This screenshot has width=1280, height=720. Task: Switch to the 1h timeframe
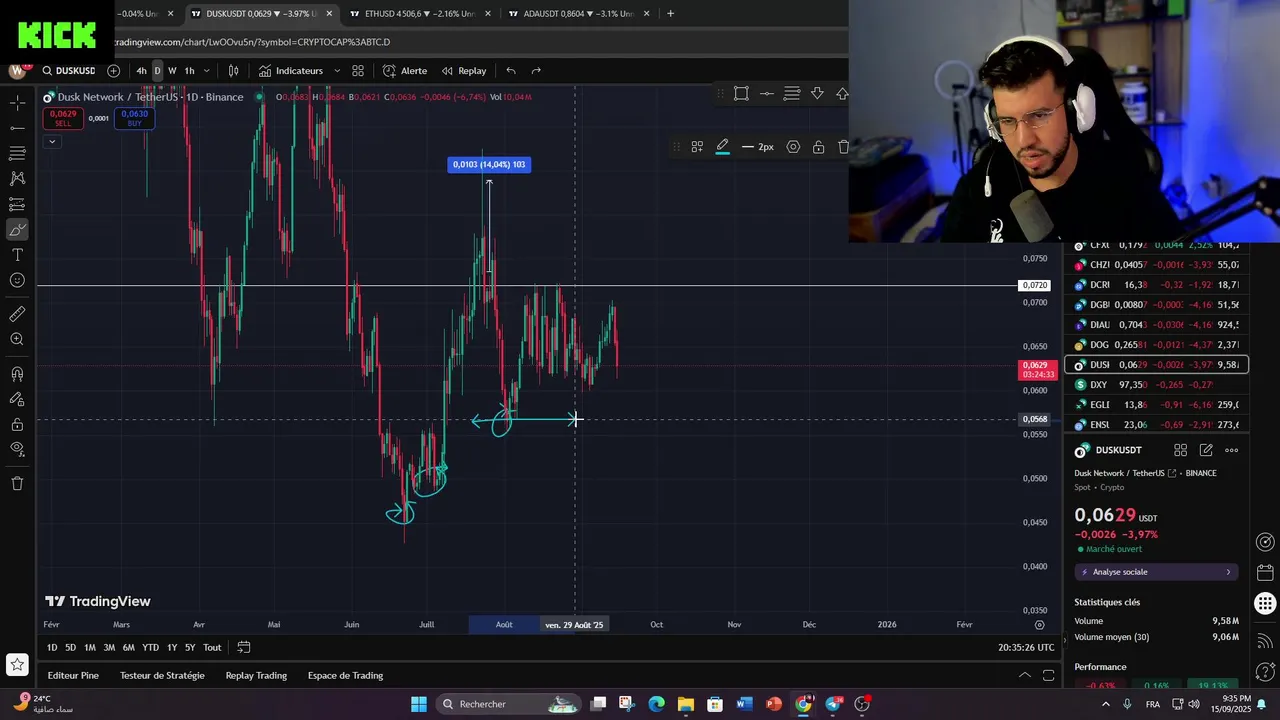pyautogui.click(x=189, y=71)
